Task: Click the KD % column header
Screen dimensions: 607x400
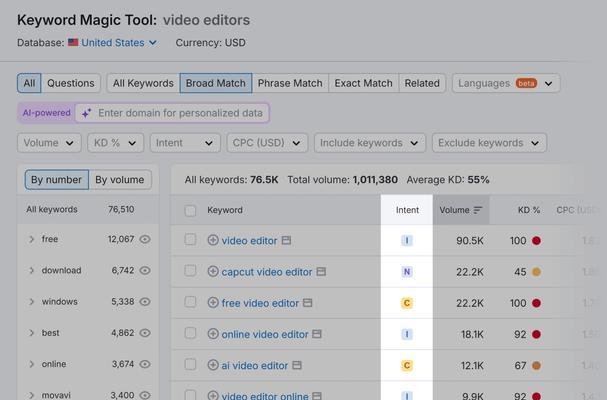Action: pyautogui.click(x=529, y=210)
